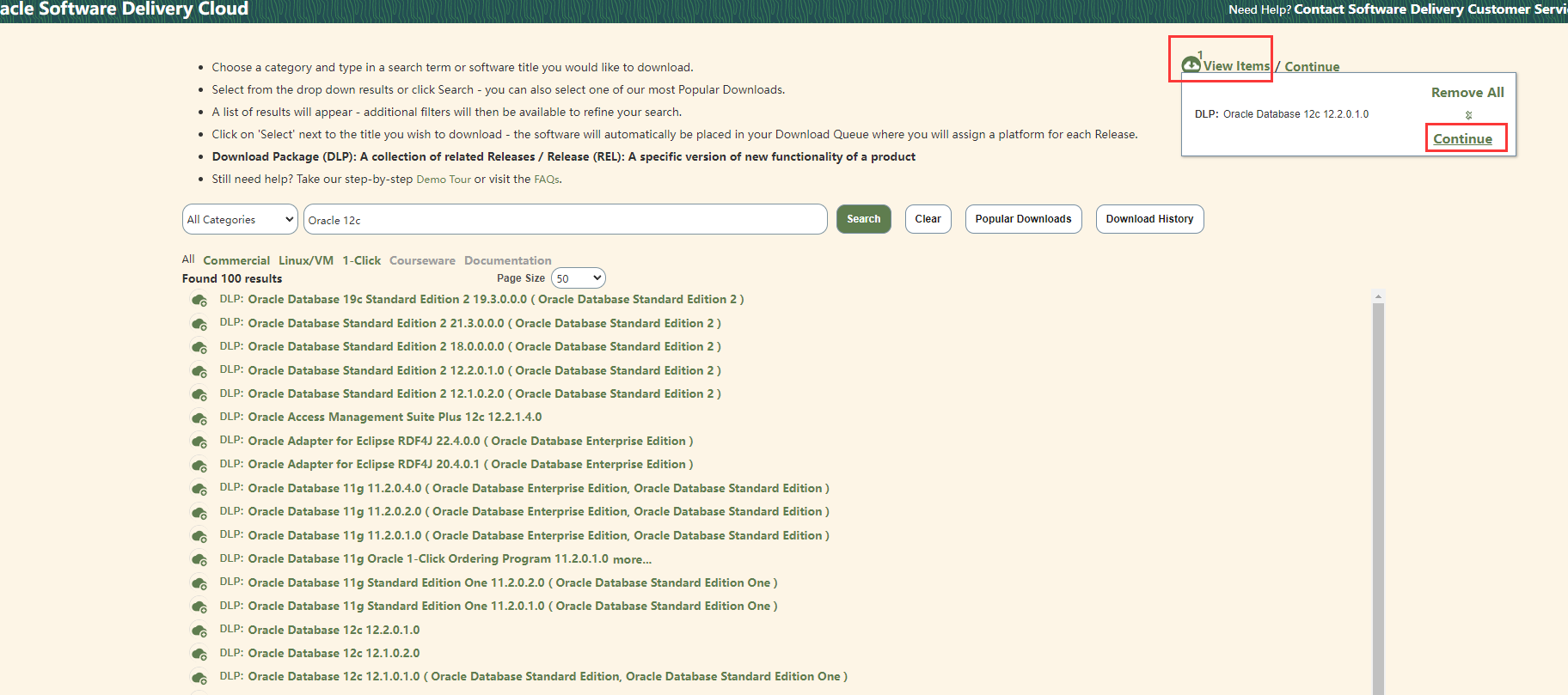This screenshot has height=695, width=1568.
Task: Remove Oracle Database 12c item from queue
Action: (1468, 115)
